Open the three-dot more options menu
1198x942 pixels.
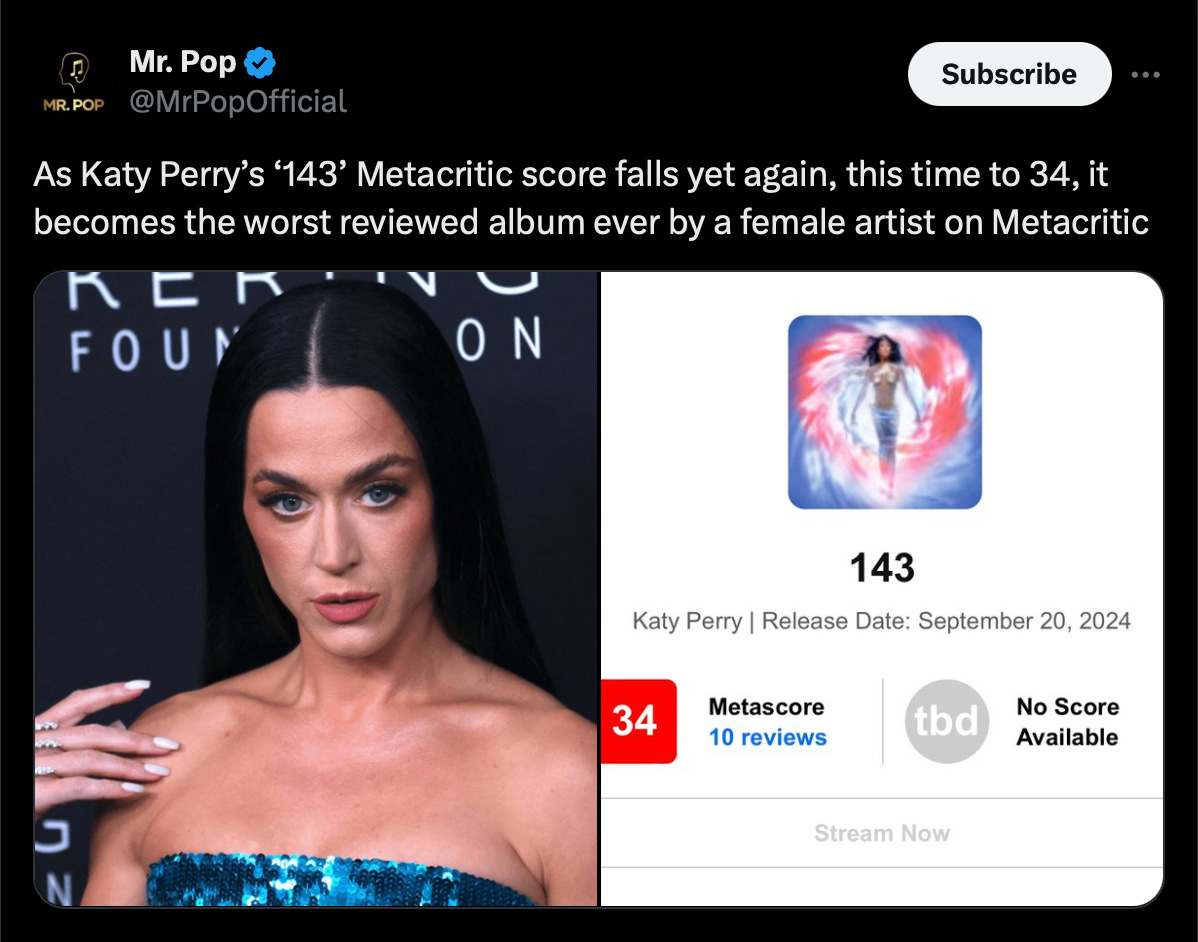click(1145, 74)
